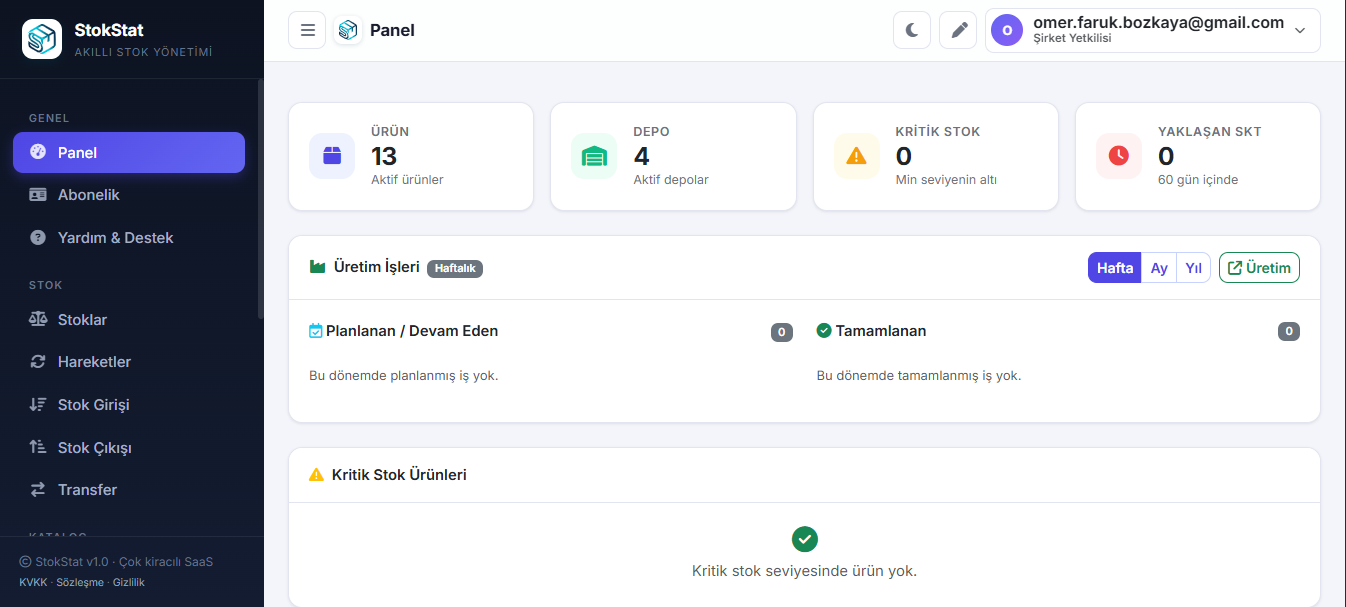Select the Ay period option
The height and width of the screenshot is (607, 1346).
(x=1159, y=268)
